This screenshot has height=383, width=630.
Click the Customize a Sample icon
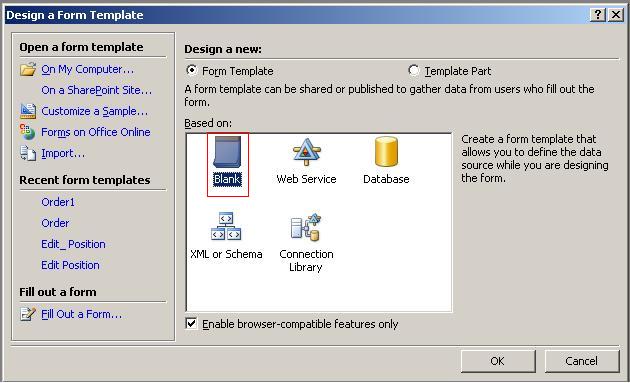coord(28,111)
